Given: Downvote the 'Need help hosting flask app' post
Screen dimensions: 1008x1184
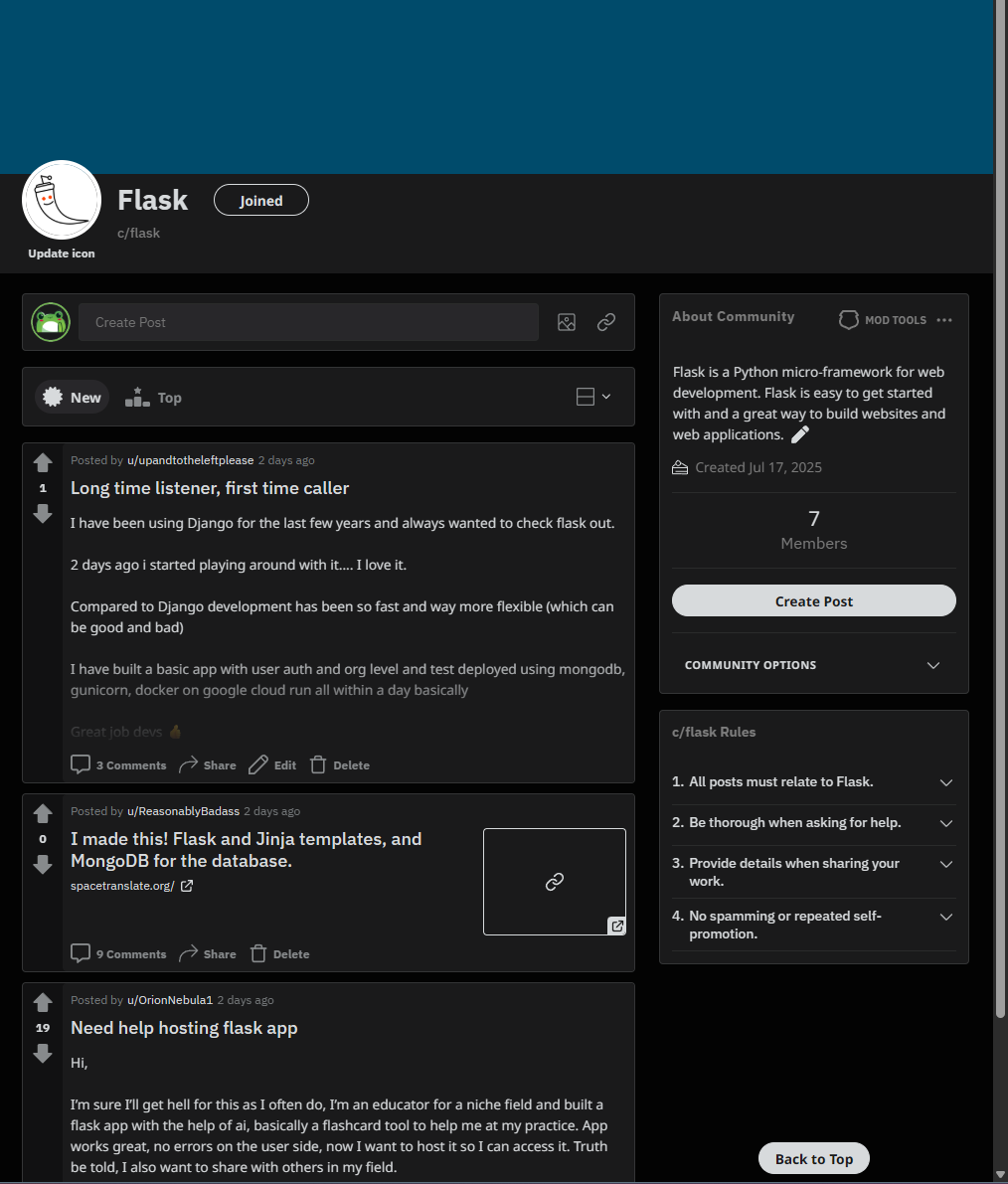Looking at the screenshot, I should click(43, 1054).
